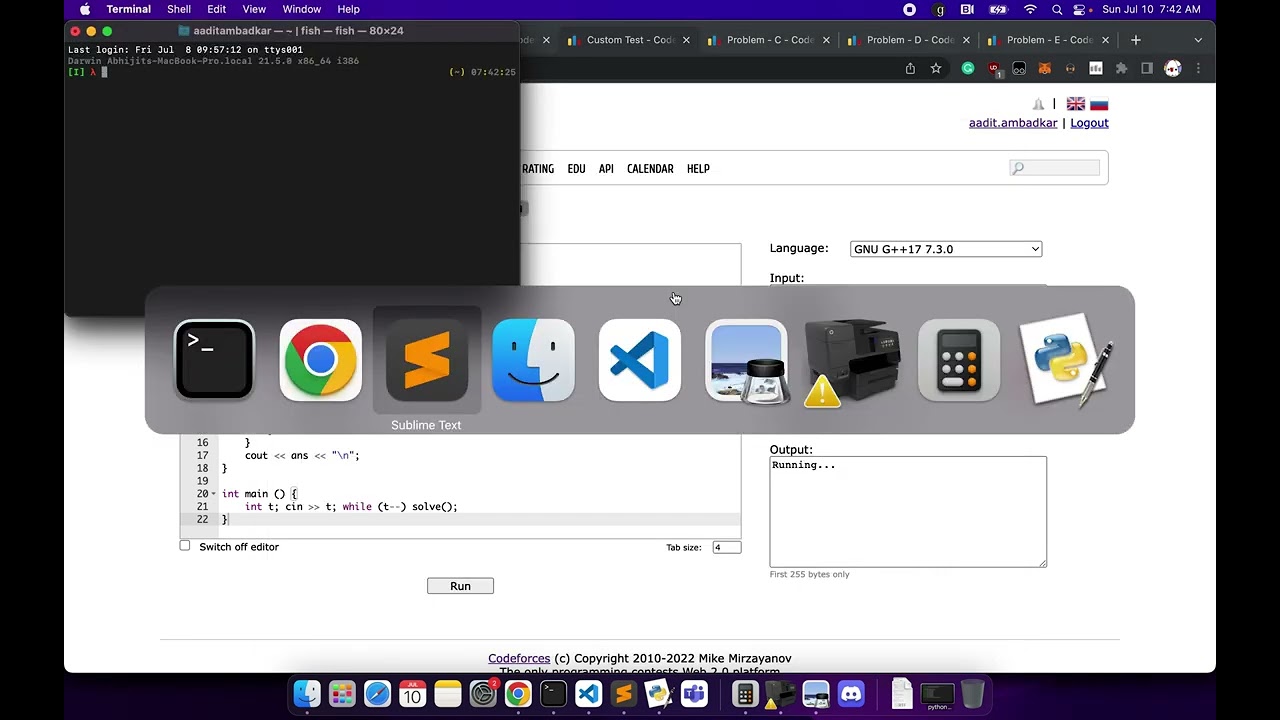Open a new Chrome tab with plus
1280x720 pixels.
point(1135,40)
